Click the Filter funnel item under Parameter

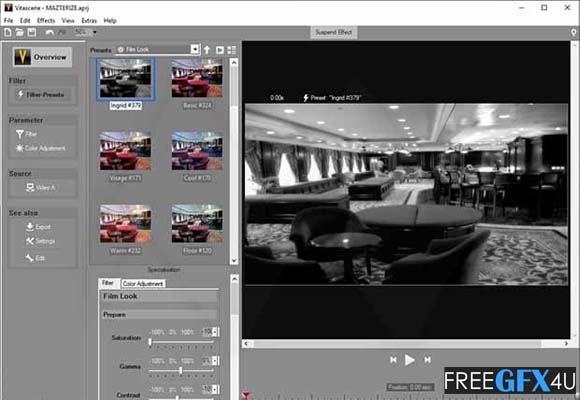coord(26,134)
